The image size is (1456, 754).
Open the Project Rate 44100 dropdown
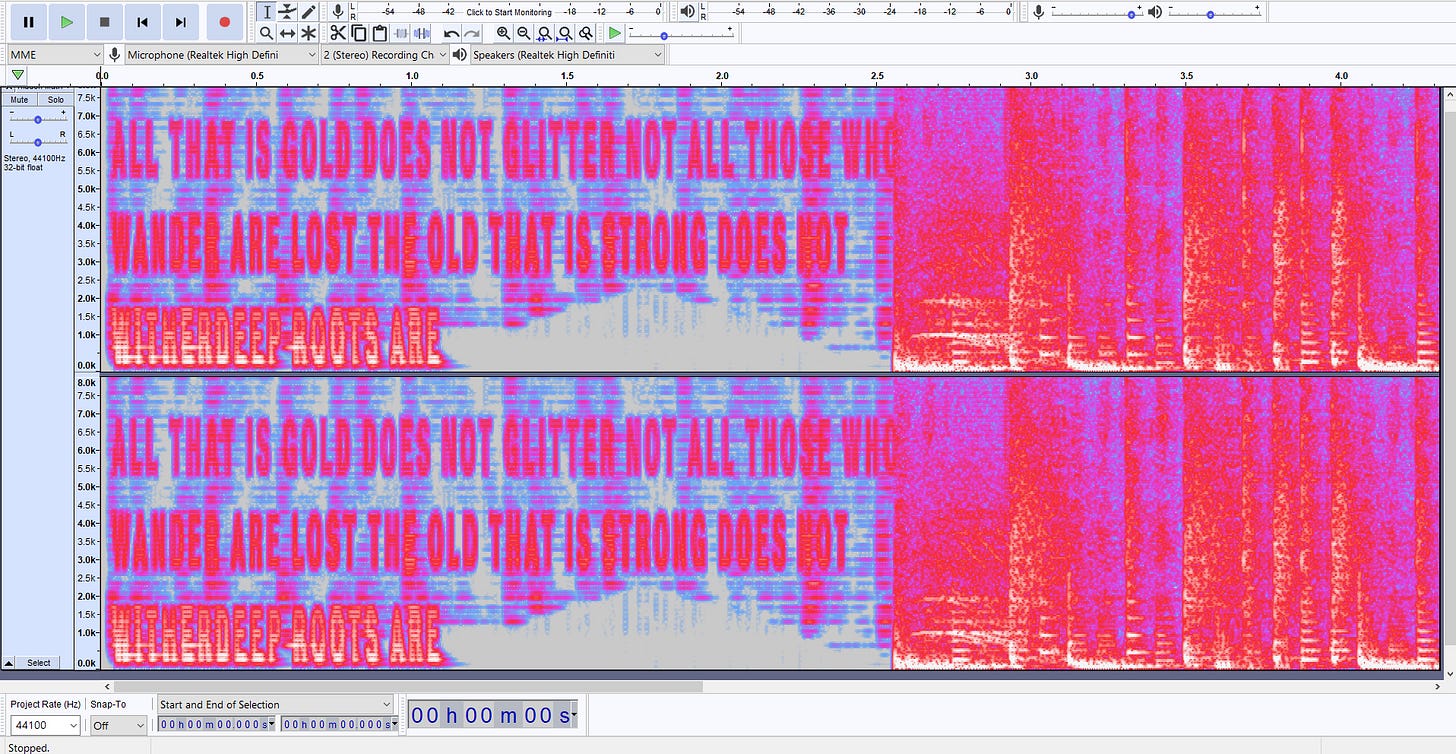[46, 725]
